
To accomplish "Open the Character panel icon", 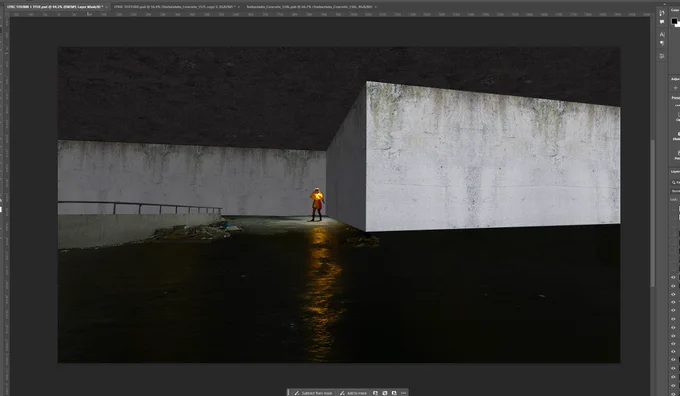I will (x=662, y=34).
